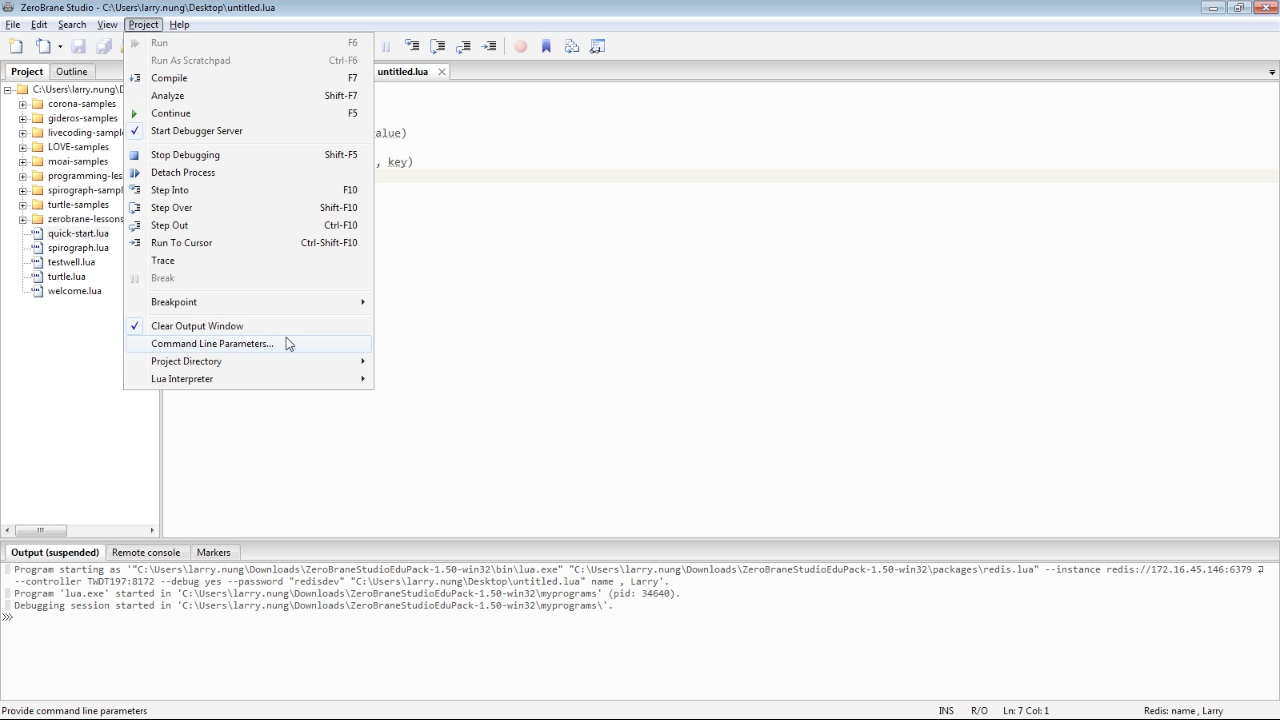Open the recent files dropdown arrow beside Open

pyautogui.click(x=60, y=47)
